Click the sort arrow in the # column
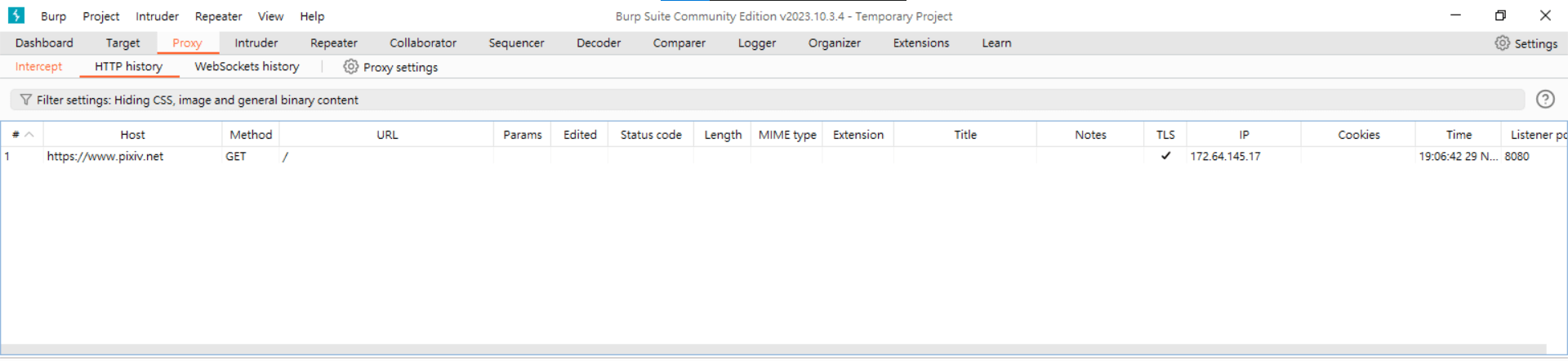 (x=29, y=135)
